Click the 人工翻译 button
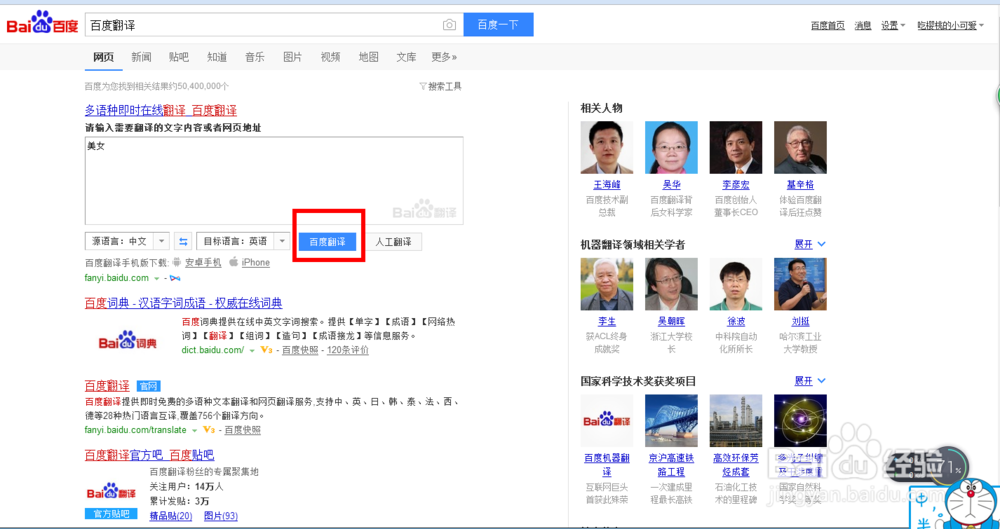Viewport: 1000px width, 529px height. [393, 242]
